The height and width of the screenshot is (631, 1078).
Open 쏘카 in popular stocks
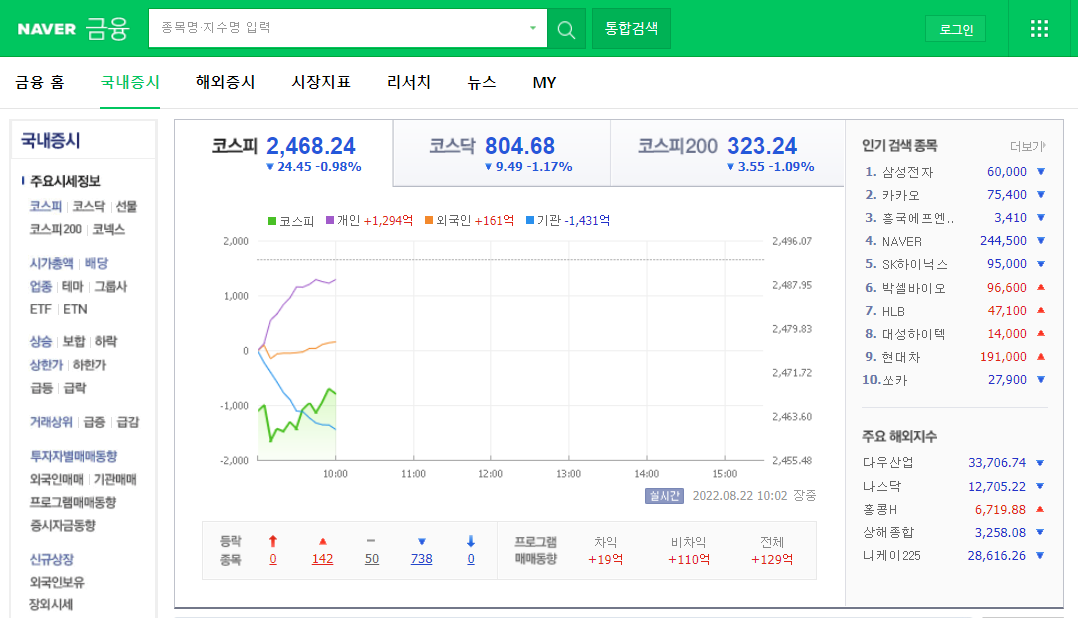coord(894,380)
